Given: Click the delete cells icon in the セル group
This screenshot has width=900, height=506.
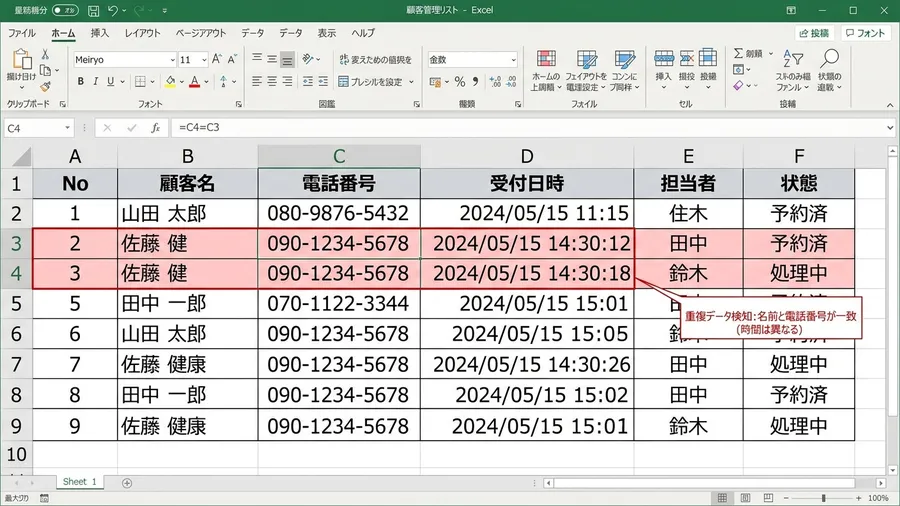Looking at the screenshot, I should coord(686,59).
